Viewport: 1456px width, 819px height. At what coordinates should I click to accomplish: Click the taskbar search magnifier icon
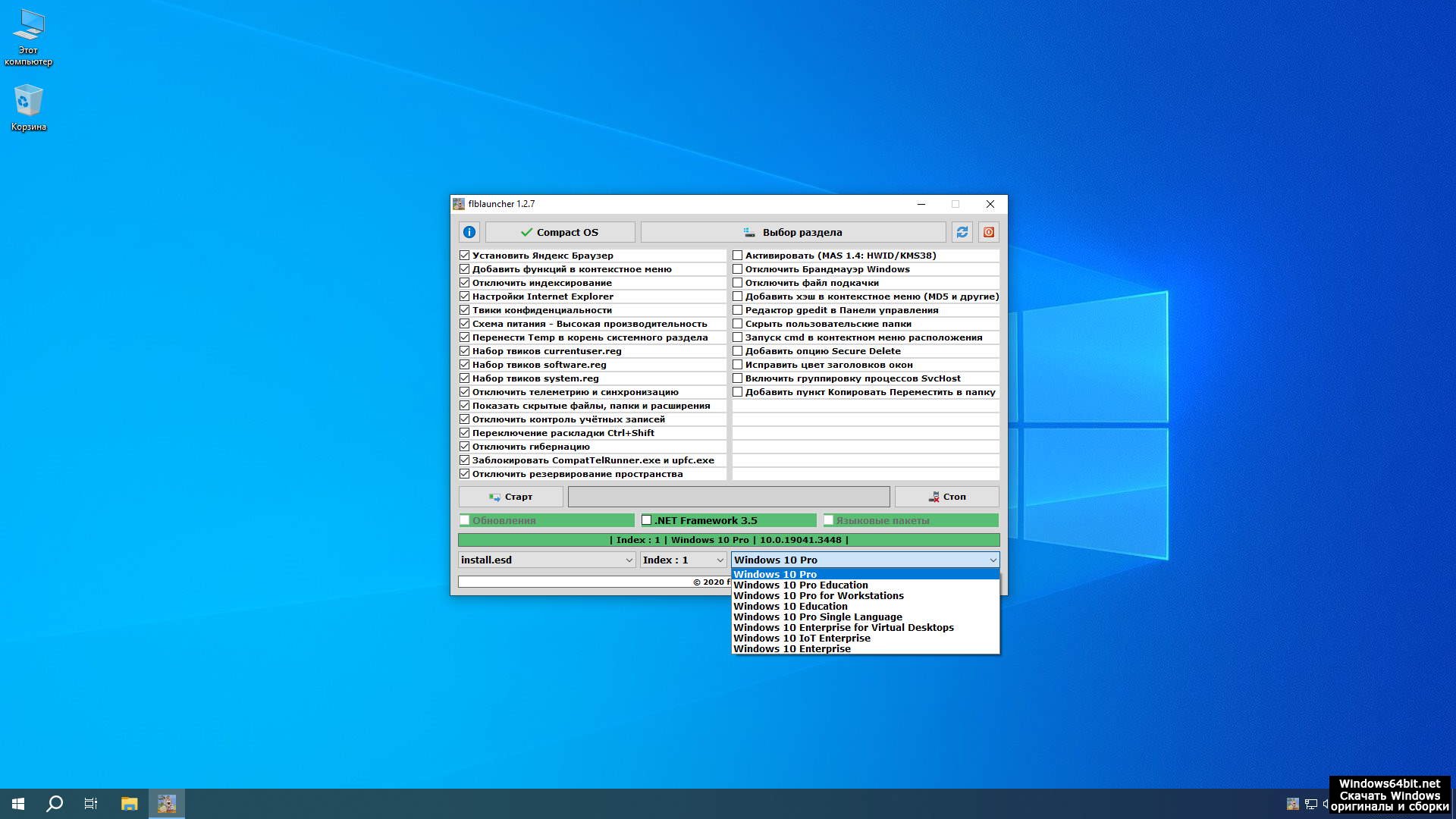(x=55, y=804)
